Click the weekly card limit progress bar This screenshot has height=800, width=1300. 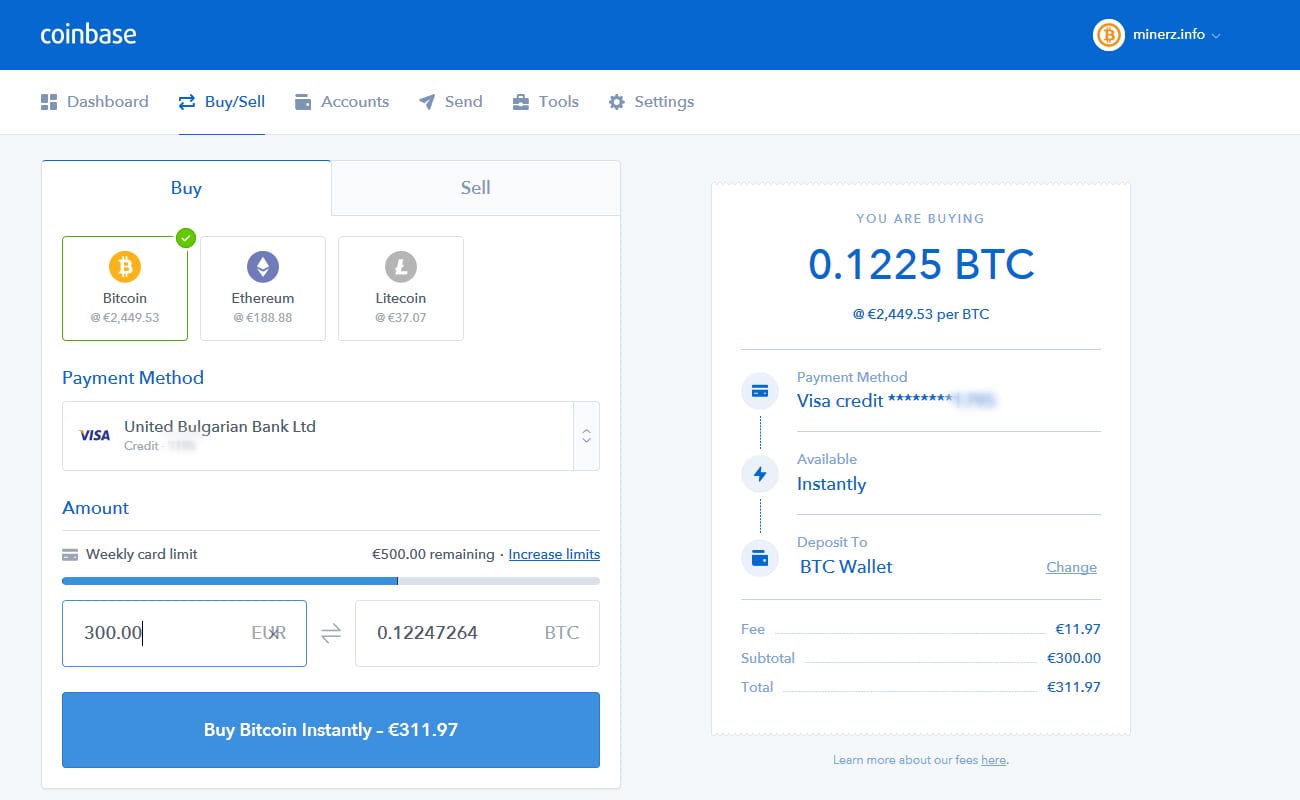click(x=331, y=581)
